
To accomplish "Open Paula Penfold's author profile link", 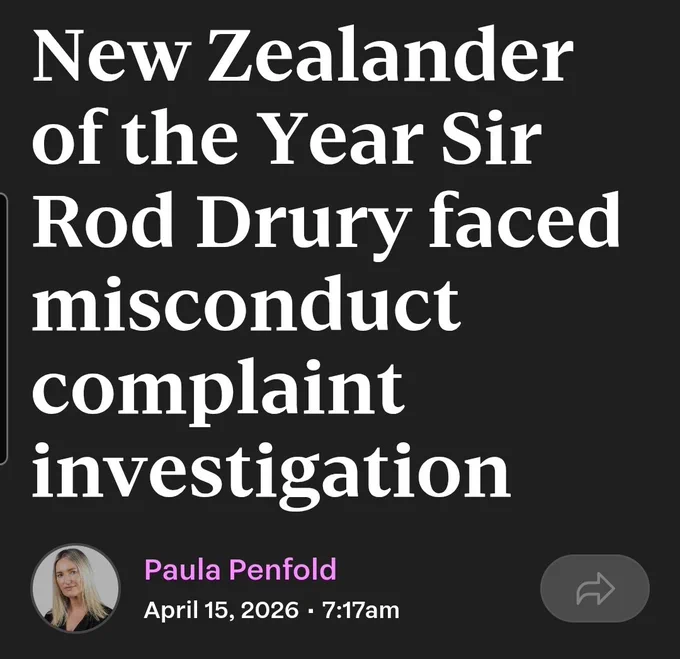I will click(x=240, y=569).
